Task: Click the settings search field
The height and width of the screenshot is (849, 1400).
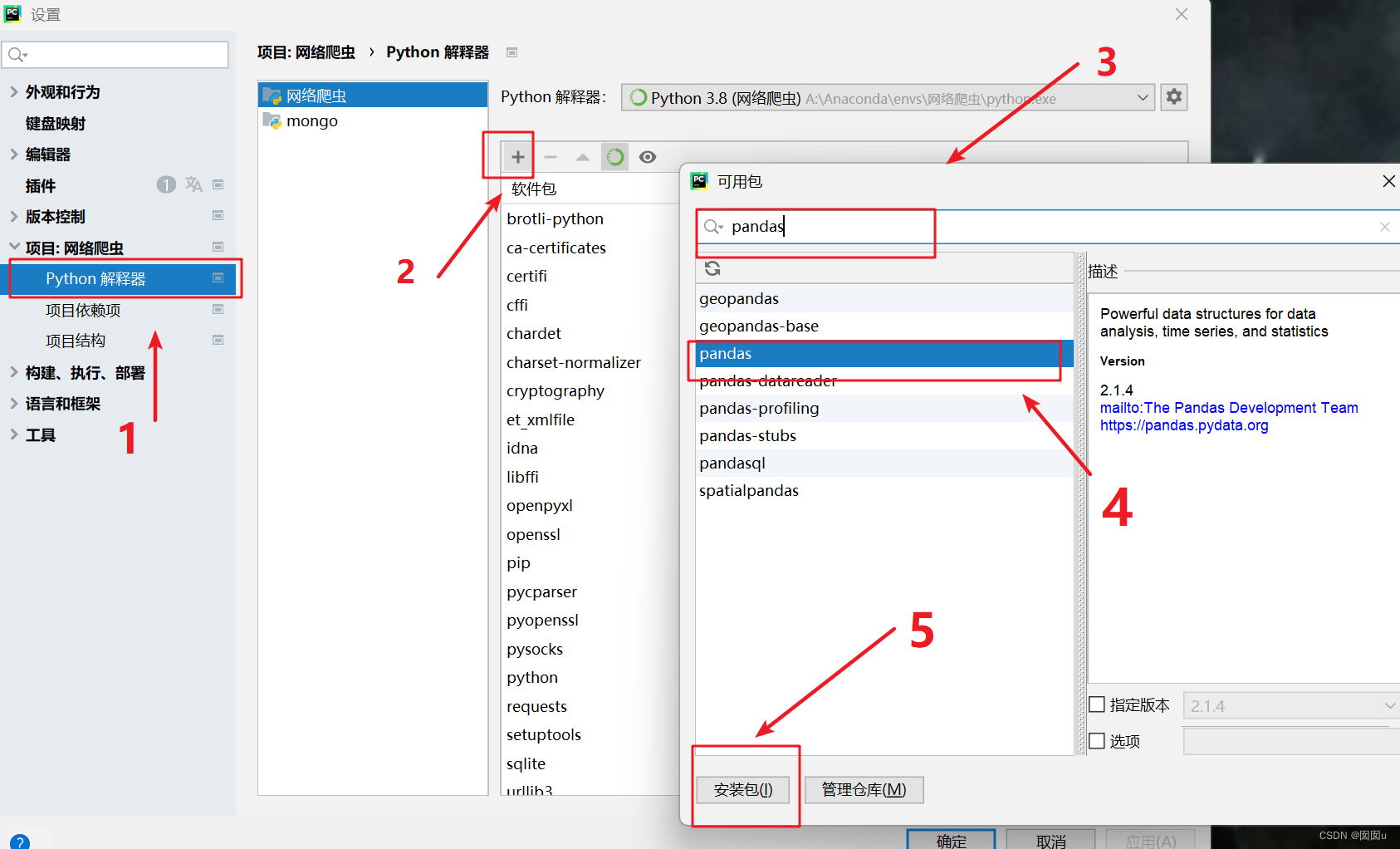Action: point(116,55)
